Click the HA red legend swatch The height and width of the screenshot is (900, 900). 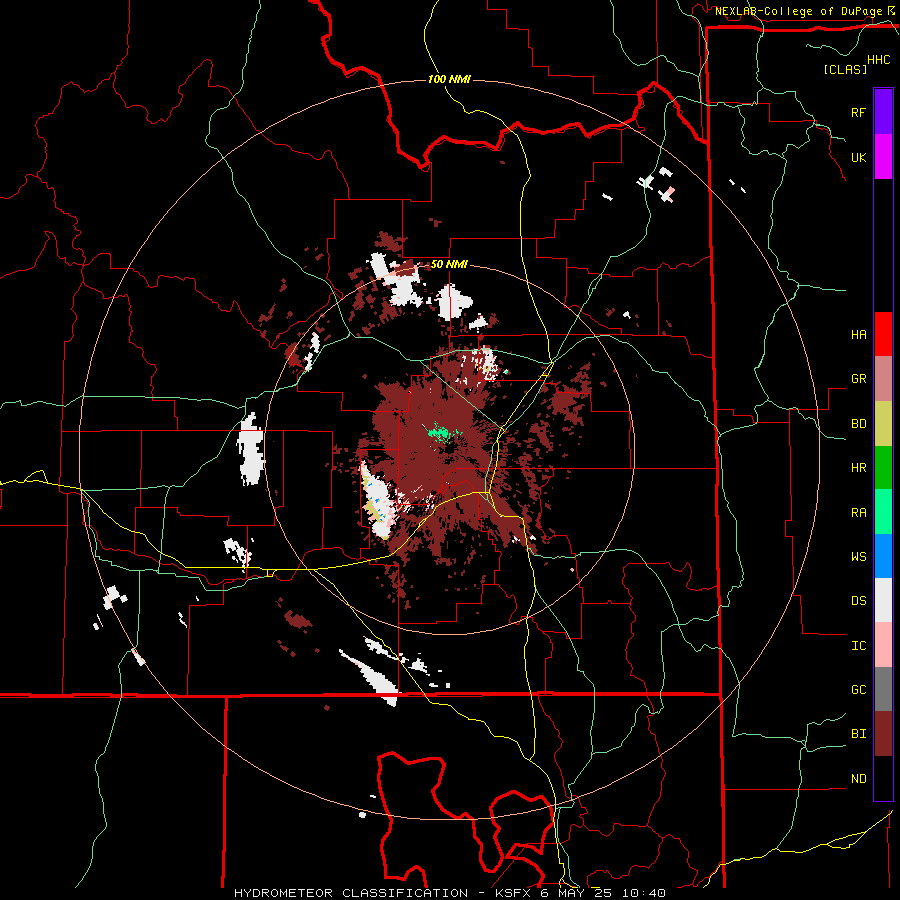[883, 334]
